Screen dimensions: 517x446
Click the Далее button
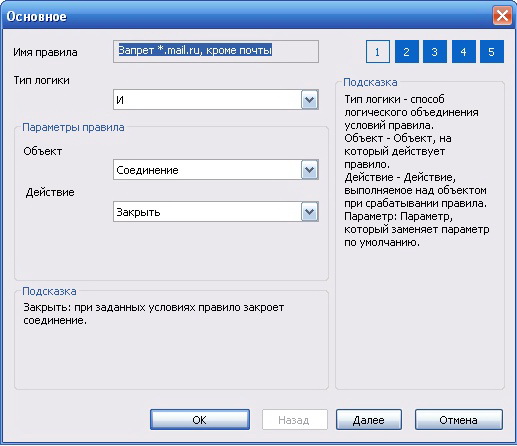coord(369,420)
